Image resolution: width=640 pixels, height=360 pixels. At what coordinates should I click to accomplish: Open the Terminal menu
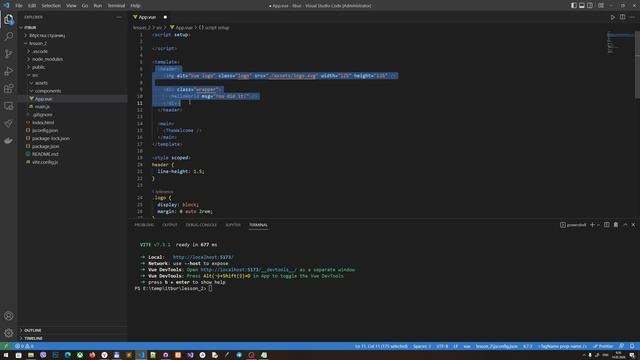pyautogui.click(x=116, y=6)
